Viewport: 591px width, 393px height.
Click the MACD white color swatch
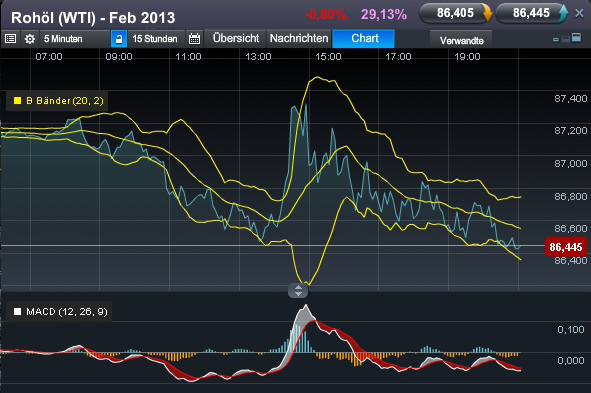[17, 312]
